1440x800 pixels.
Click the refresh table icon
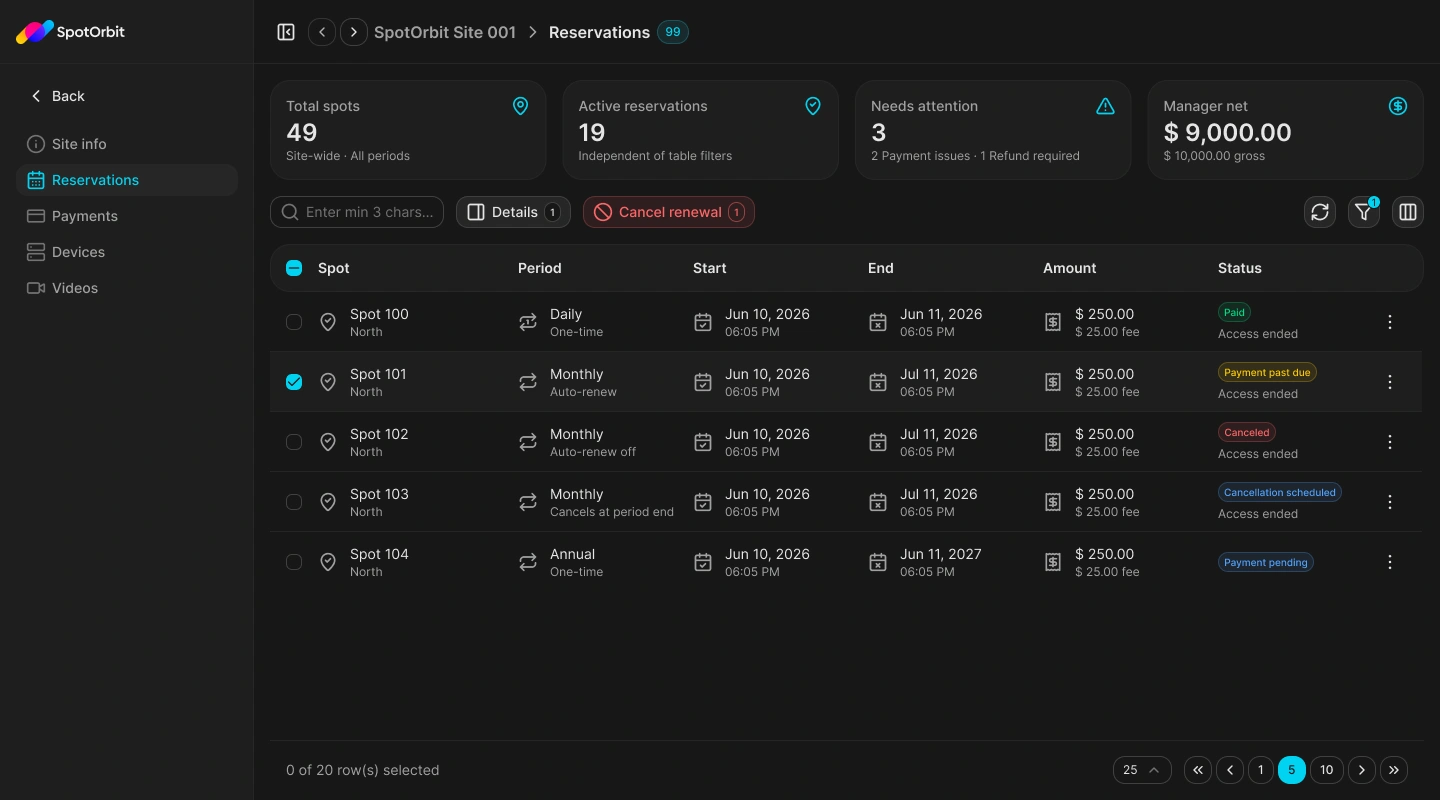[1320, 212]
